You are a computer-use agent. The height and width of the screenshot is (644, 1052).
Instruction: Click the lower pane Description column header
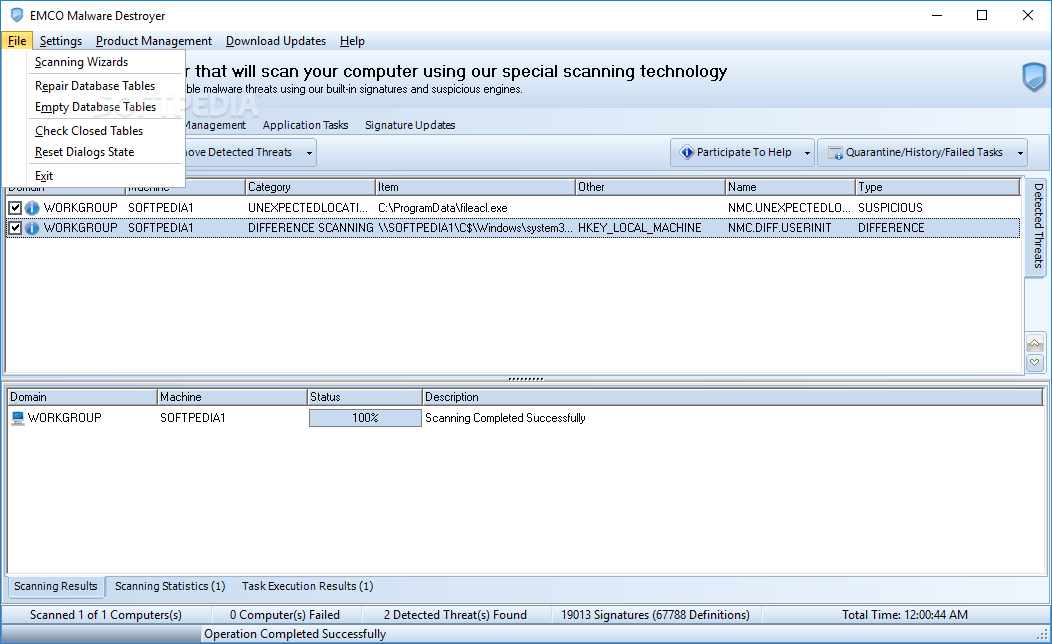point(733,397)
